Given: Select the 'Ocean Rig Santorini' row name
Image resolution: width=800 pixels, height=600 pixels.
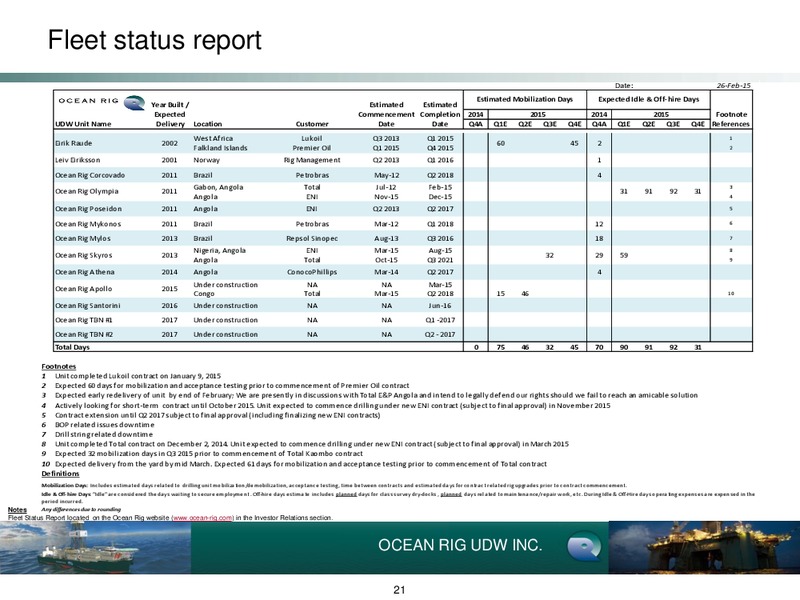Looking at the screenshot, I should point(88,306).
